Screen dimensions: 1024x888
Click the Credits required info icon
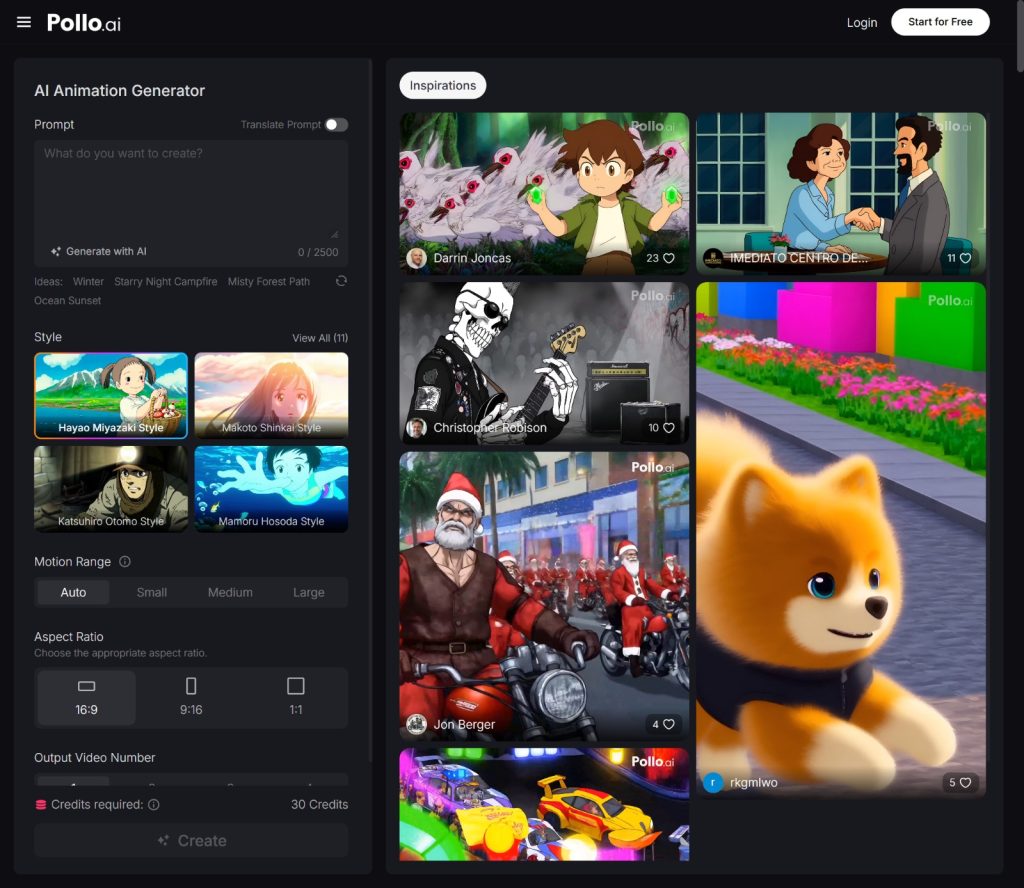(154, 805)
